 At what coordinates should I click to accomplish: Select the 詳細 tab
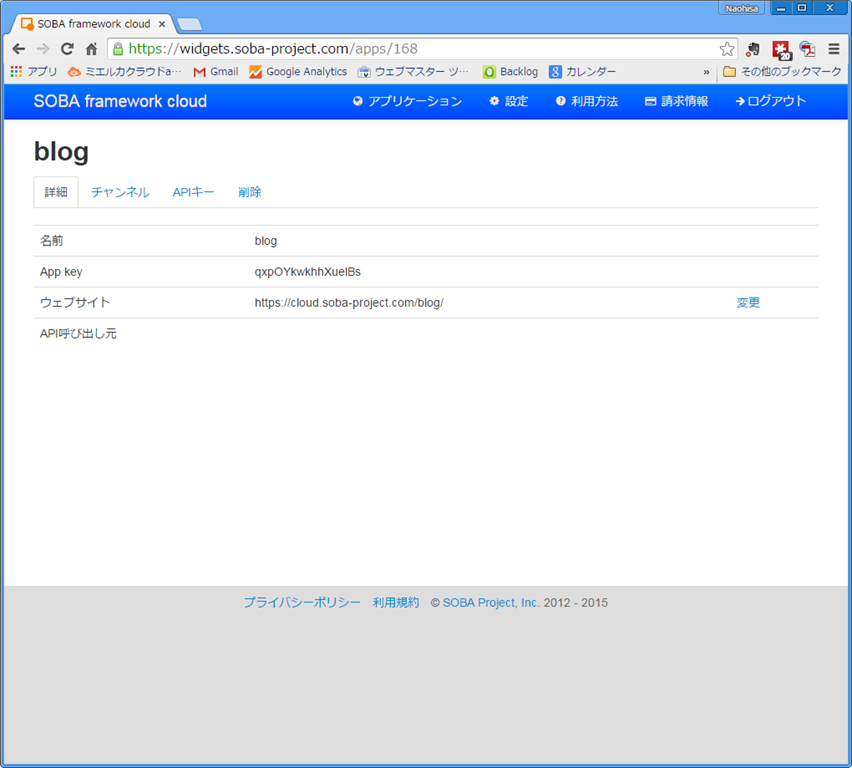point(56,192)
